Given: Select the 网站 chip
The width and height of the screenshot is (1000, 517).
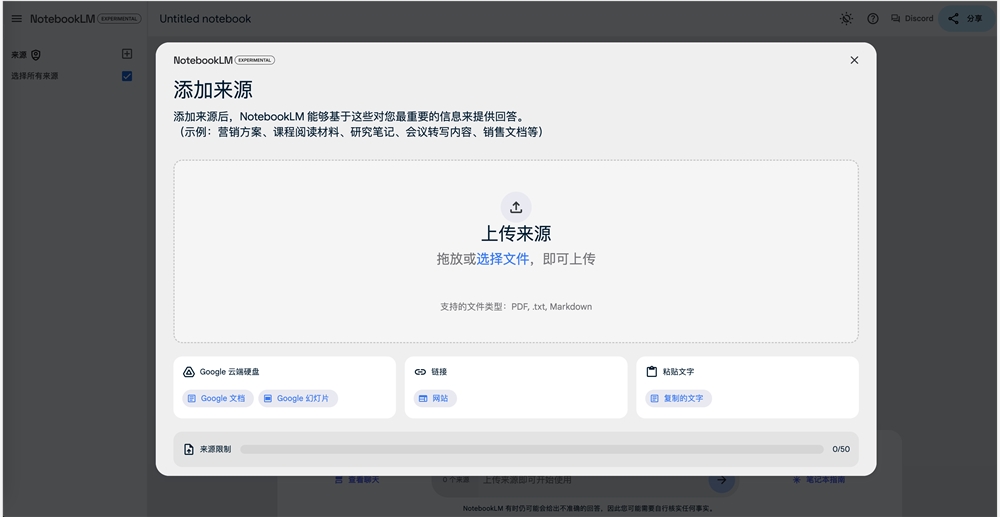Looking at the screenshot, I should (435, 398).
